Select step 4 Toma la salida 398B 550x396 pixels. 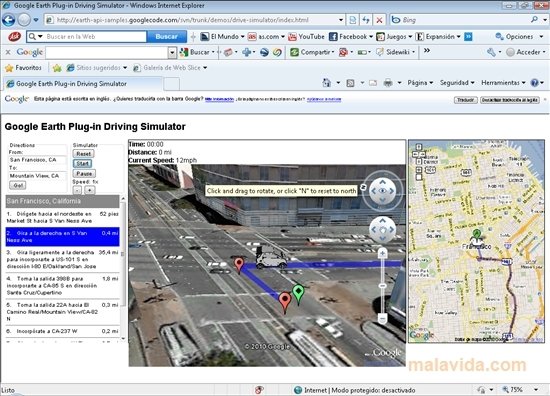pyautogui.click(x=62, y=286)
